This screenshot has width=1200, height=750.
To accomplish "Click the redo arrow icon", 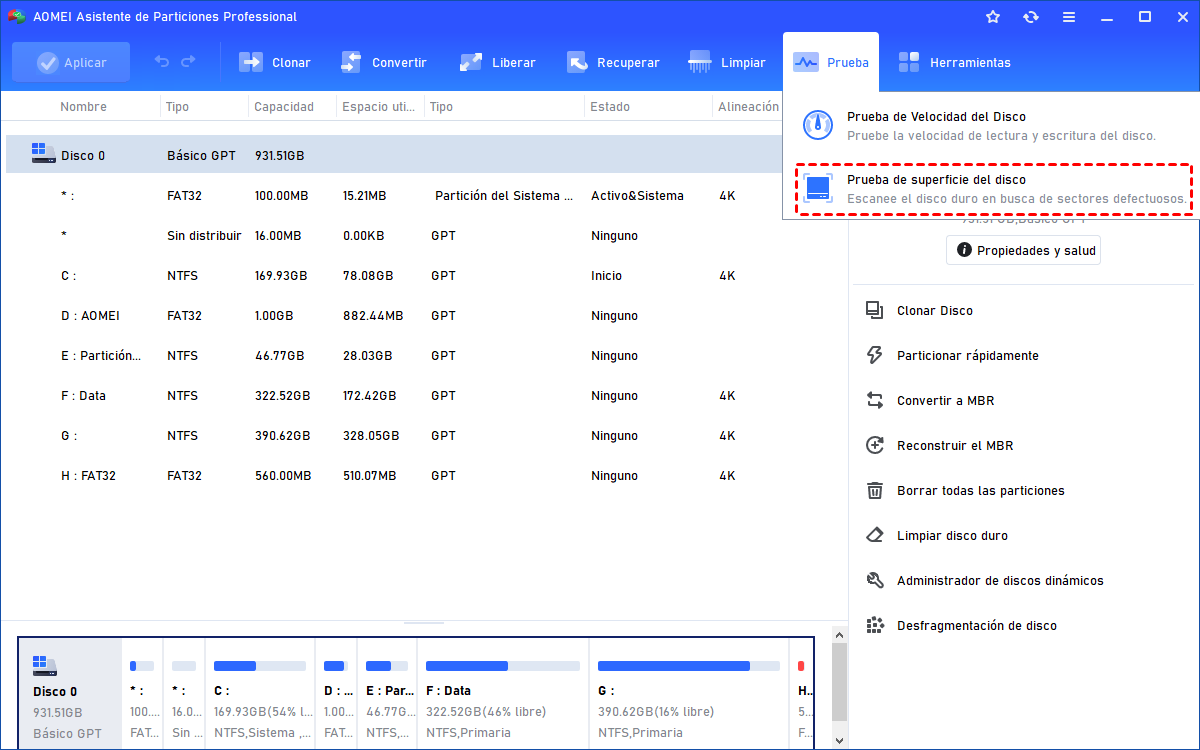I will 188,62.
